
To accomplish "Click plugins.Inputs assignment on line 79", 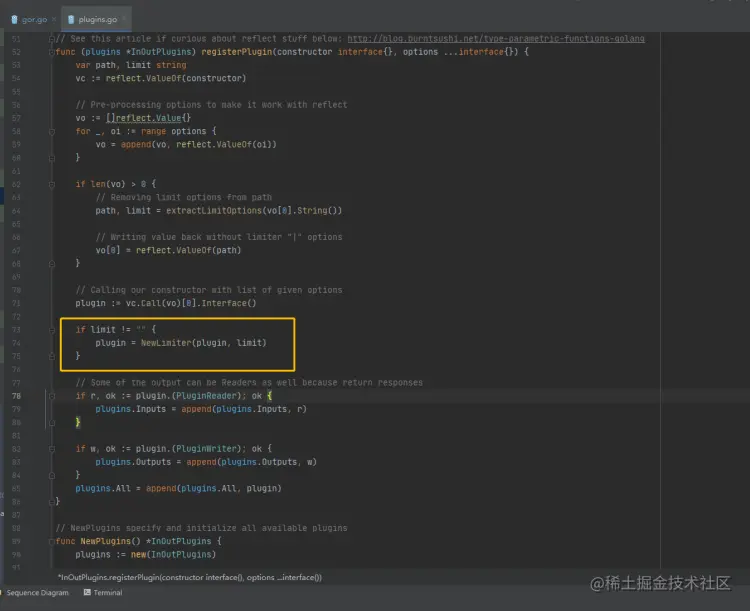I will tap(201, 409).
